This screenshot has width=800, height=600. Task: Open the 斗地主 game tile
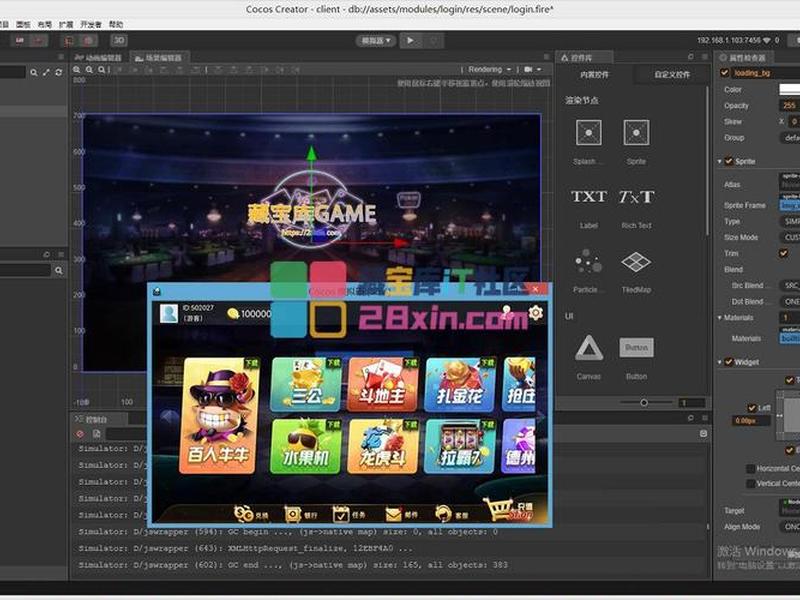[382, 384]
